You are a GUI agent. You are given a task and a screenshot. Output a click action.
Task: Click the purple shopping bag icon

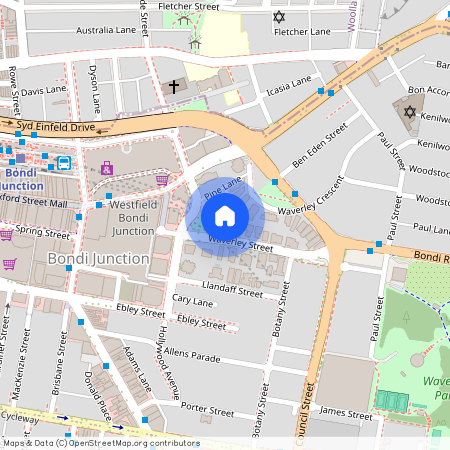(x=107, y=168)
